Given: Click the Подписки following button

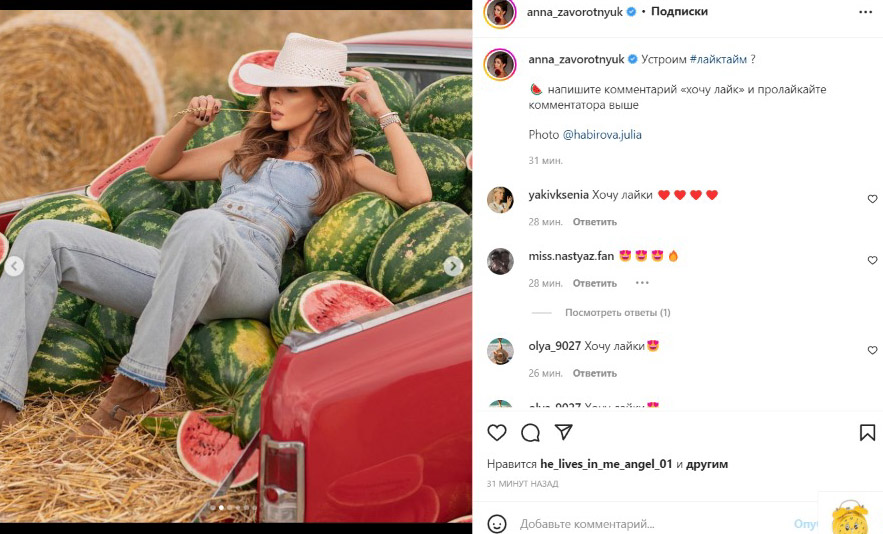Looking at the screenshot, I should point(679,12).
